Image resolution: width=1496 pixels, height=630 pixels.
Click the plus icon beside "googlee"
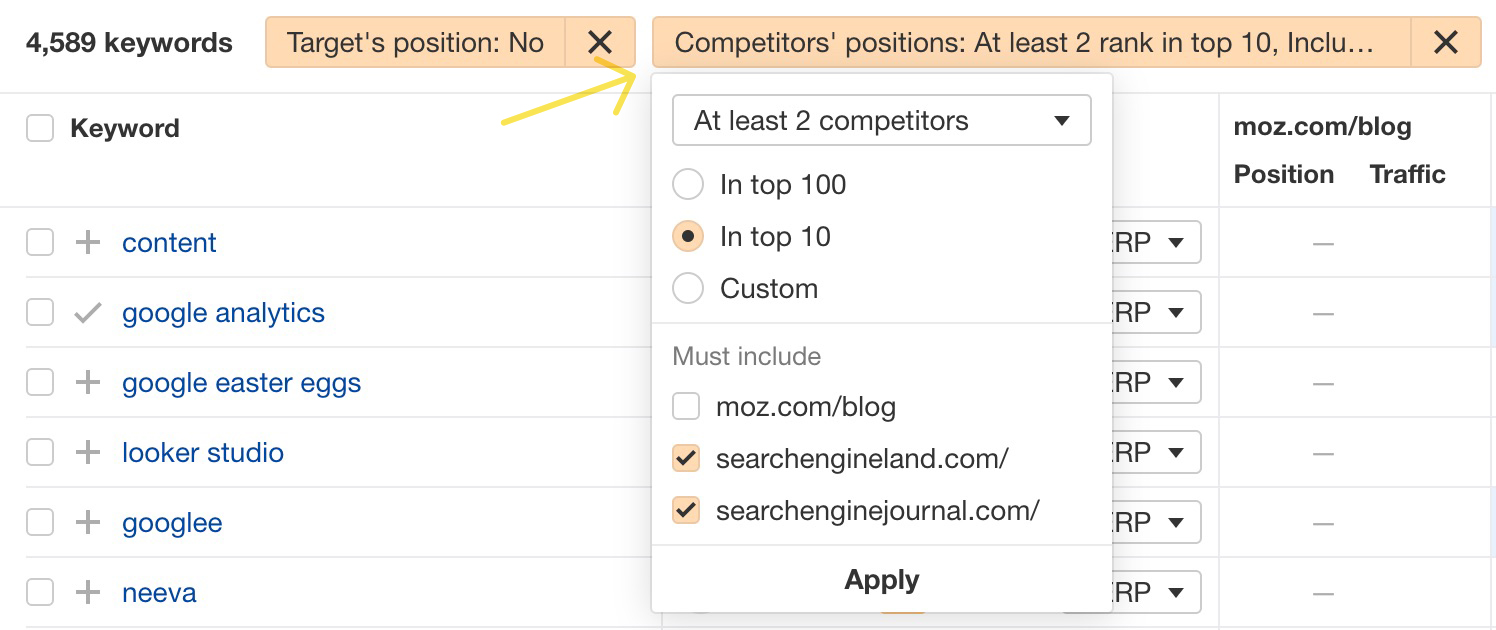(x=90, y=522)
